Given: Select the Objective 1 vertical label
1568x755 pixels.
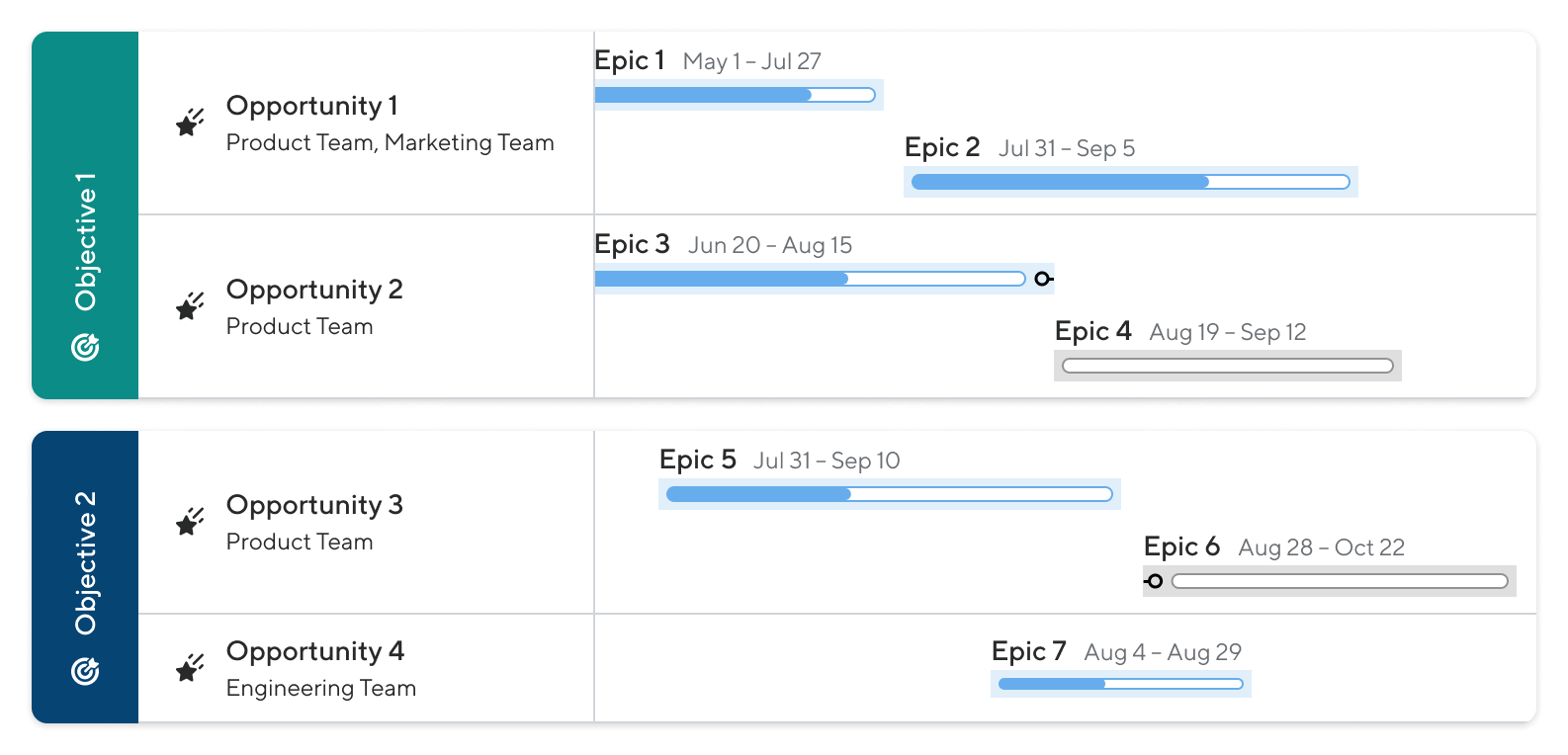Looking at the screenshot, I should 86,242.
